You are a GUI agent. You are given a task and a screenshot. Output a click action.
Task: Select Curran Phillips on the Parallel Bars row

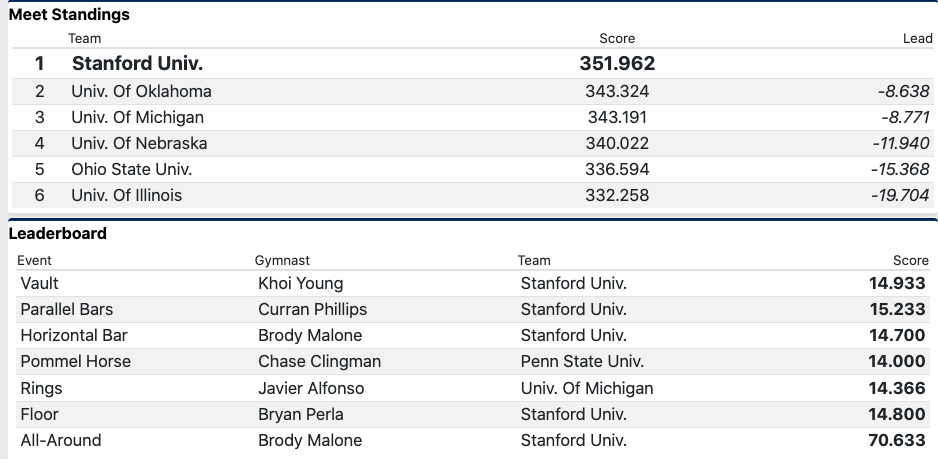click(312, 309)
